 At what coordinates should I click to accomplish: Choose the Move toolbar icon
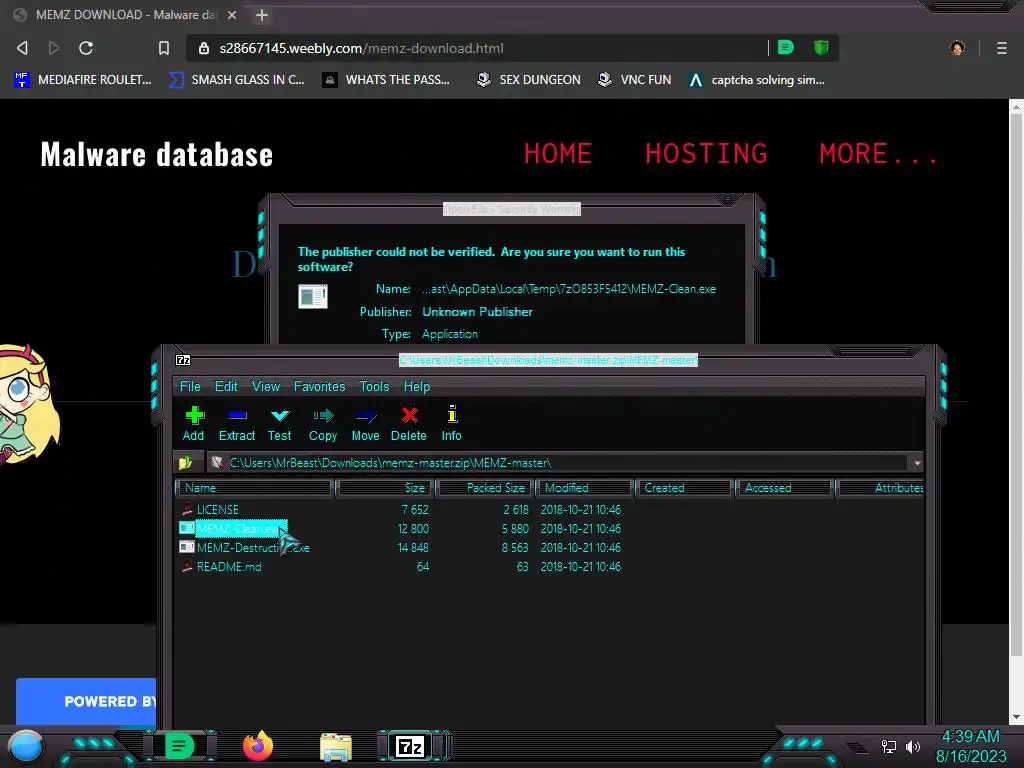[x=365, y=424]
